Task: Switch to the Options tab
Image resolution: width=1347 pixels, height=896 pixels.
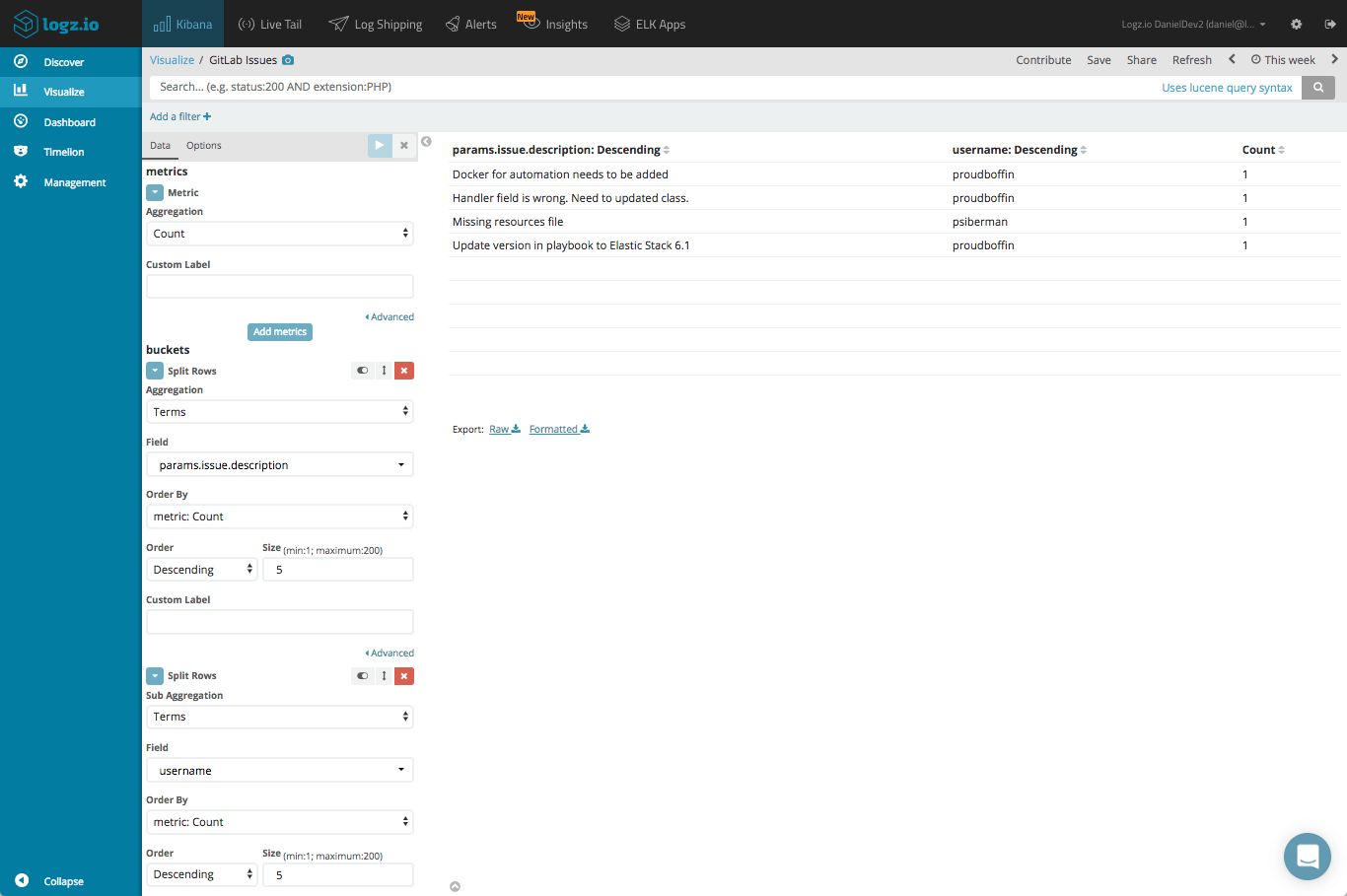Action: tap(204, 146)
